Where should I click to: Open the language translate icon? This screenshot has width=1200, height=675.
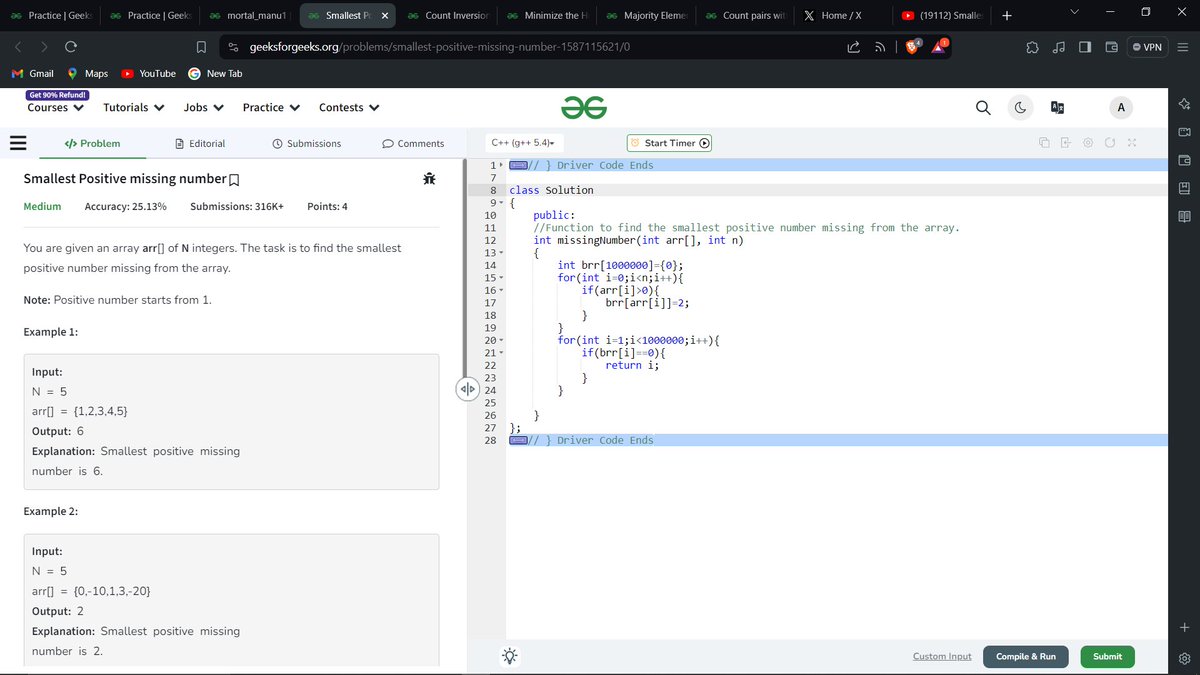pyautogui.click(x=1056, y=108)
